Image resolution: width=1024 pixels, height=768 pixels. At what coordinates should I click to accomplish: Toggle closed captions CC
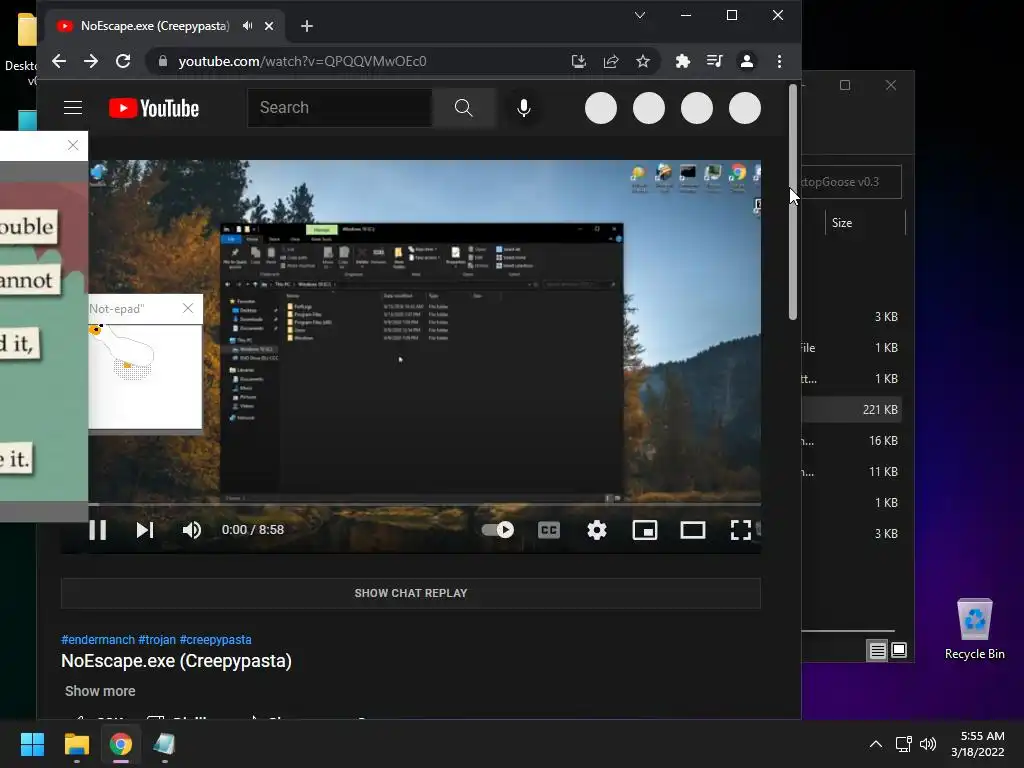549,530
